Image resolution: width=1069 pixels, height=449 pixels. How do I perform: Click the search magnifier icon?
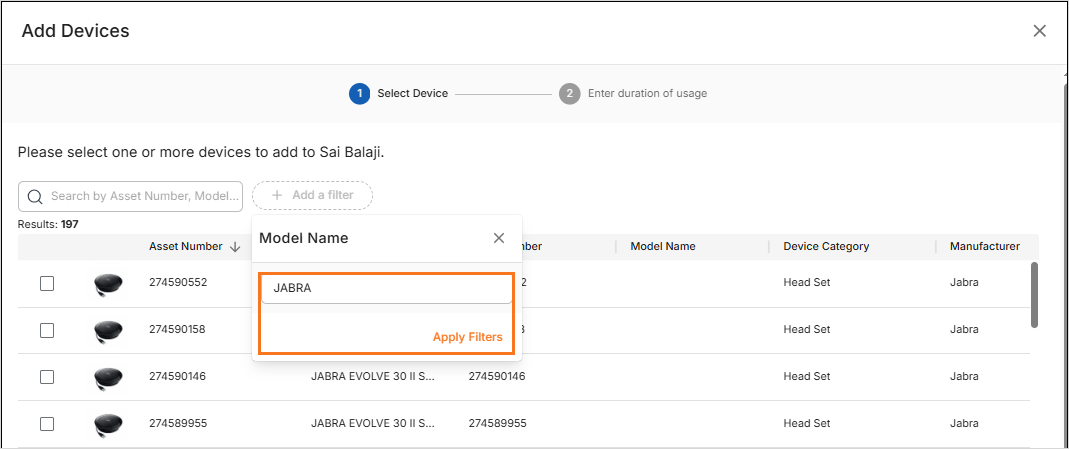(x=36, y=197)
